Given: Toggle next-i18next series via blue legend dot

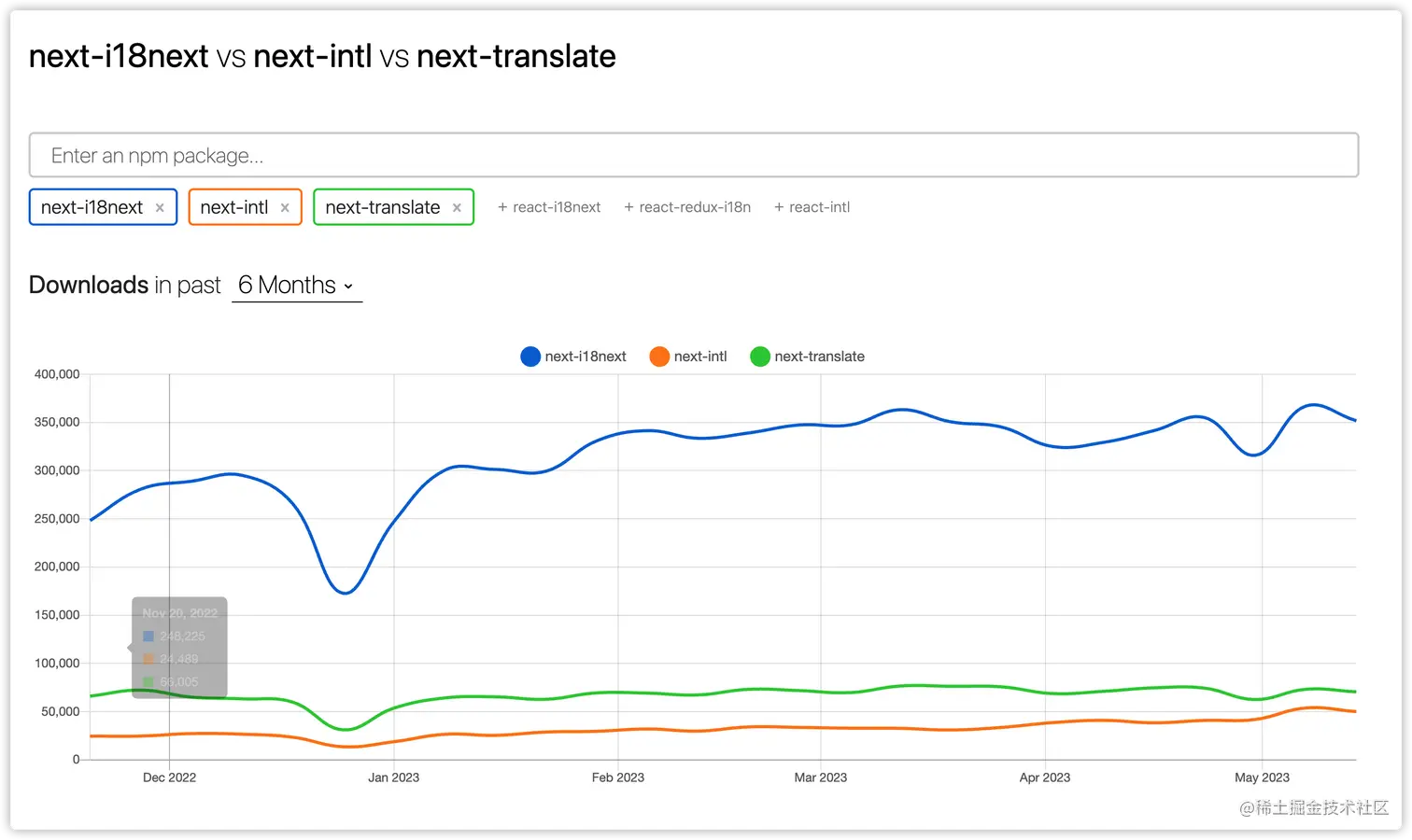Looking at the screenshot, I should (x=530, y=357).
